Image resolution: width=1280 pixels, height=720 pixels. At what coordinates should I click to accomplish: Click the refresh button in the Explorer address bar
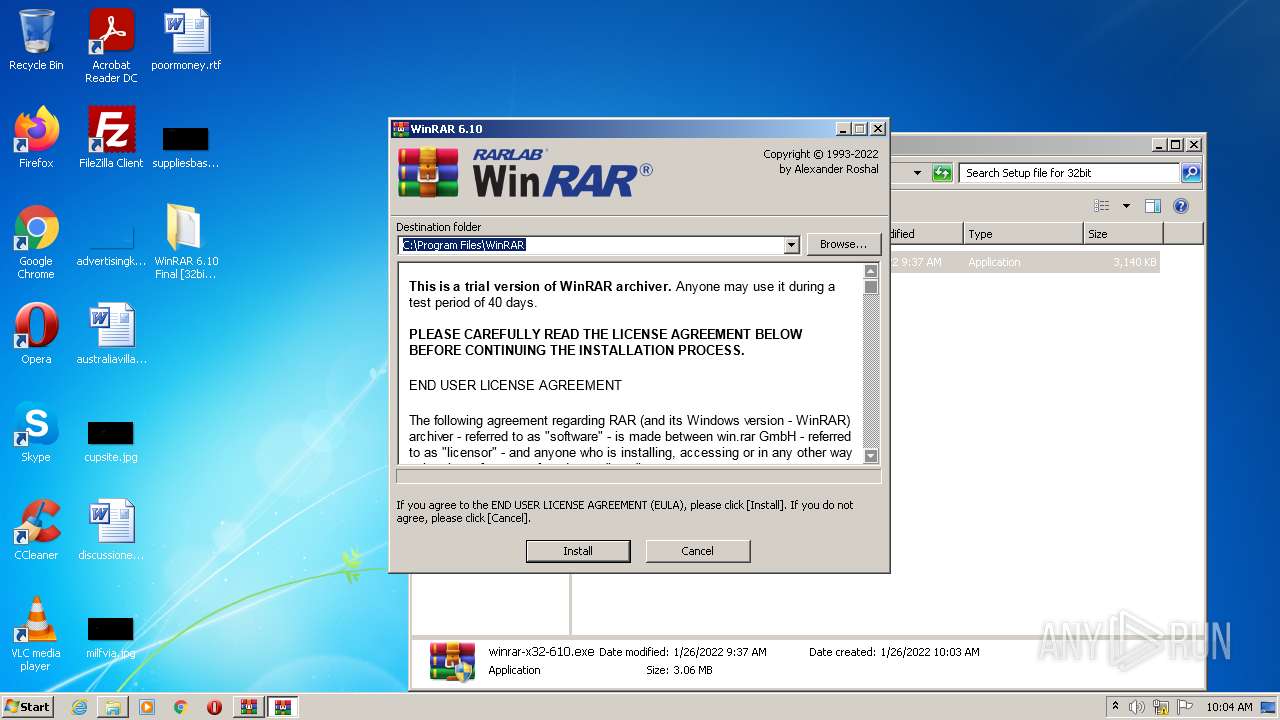pyautogui.click(x=942, y=173)
